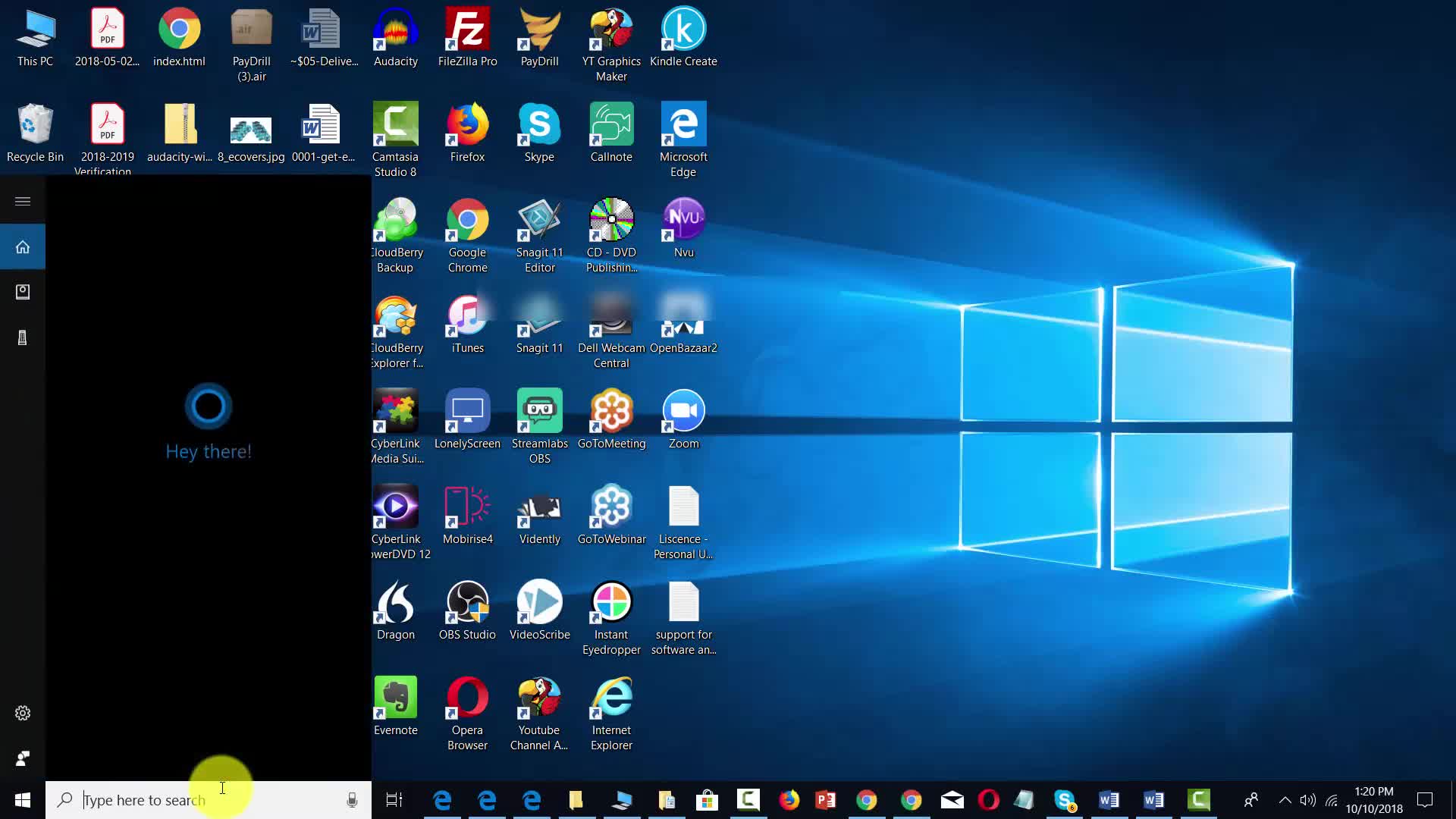
Task: Select the OBS Studio shortcut
Action: coord(467,610)
